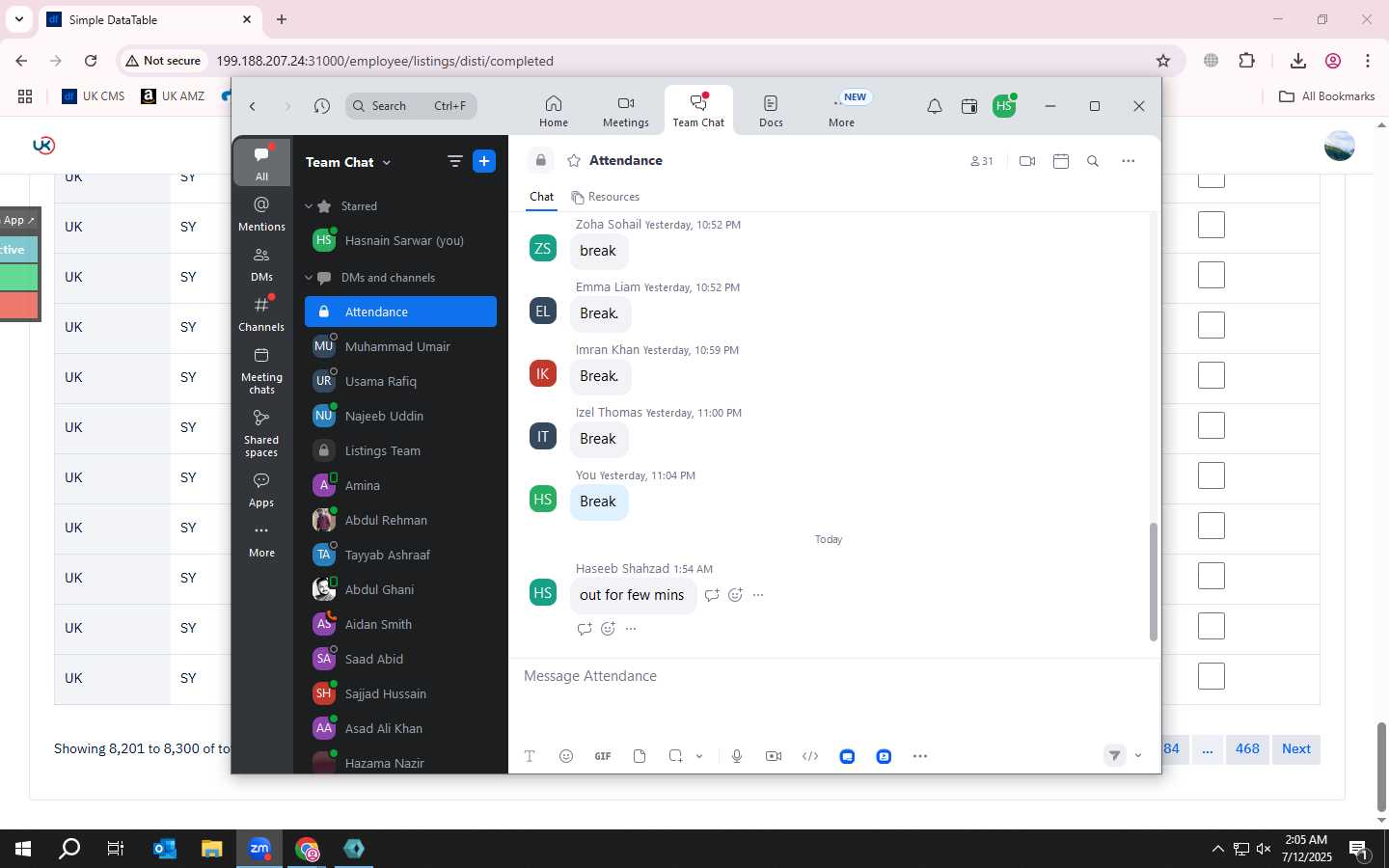Switch to the Resources tab in Attendance
Viewport: 1389px width, 868px height.
pyautogui.click(x=606, y=197)
